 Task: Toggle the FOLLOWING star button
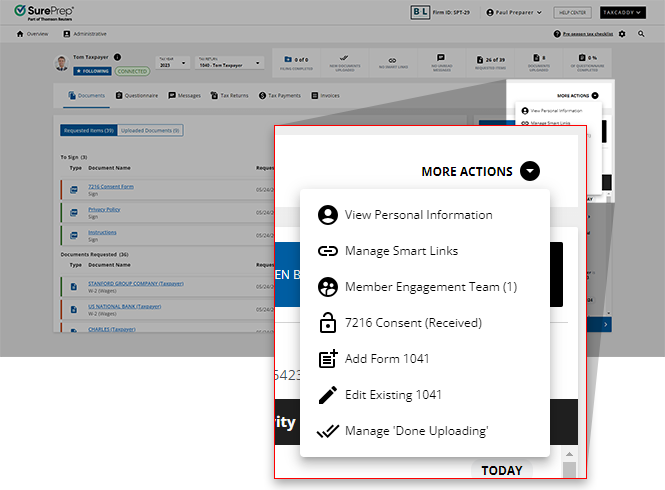(92, 71)
